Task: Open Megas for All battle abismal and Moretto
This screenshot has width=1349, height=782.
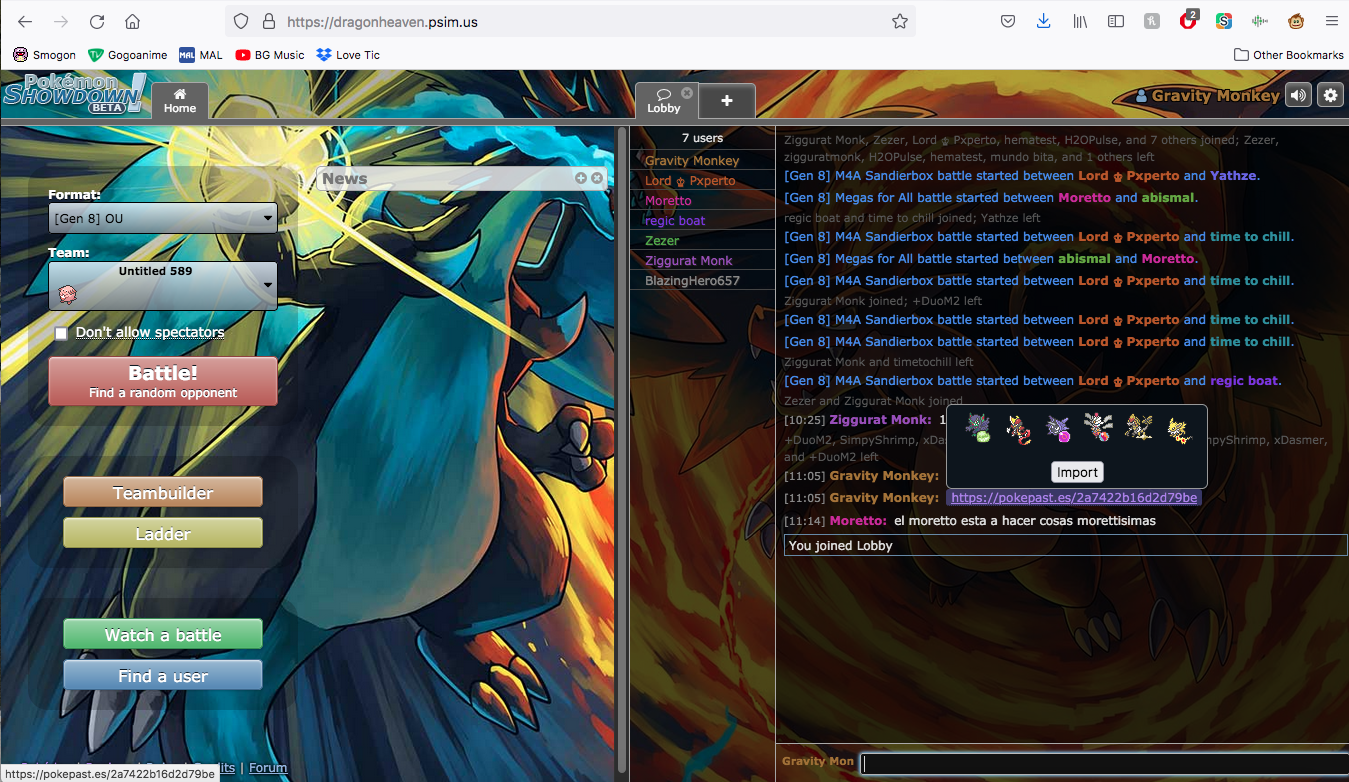Action: 990,258
